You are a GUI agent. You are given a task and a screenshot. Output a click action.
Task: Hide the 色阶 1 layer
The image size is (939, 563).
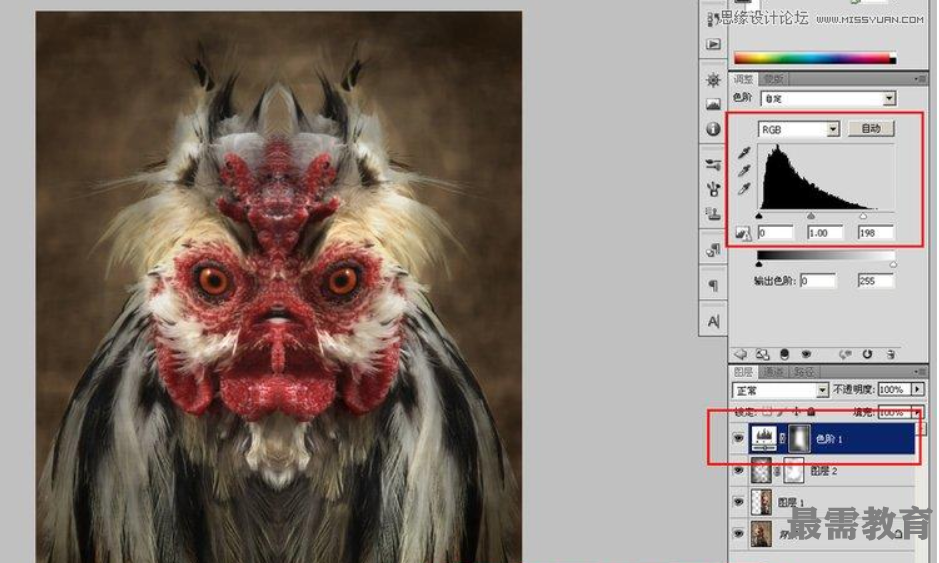738,438
